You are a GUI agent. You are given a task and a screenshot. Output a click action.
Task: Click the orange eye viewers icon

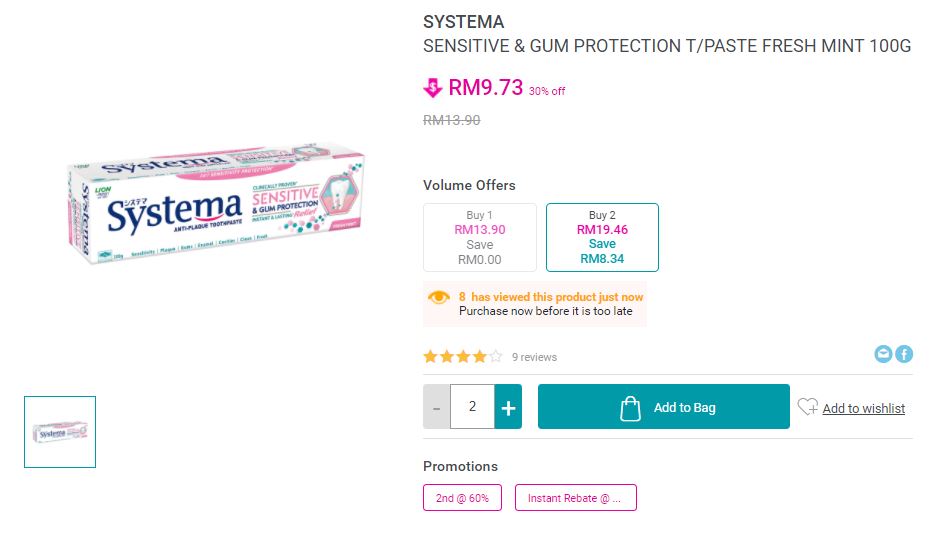(x=438, y=297)
